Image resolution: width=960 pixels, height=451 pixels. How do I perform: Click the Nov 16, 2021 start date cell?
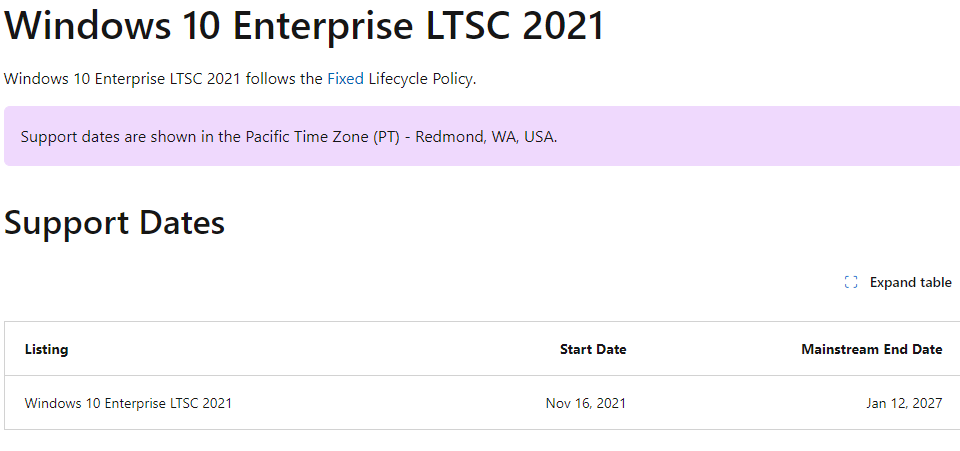(x=586, y=403)
